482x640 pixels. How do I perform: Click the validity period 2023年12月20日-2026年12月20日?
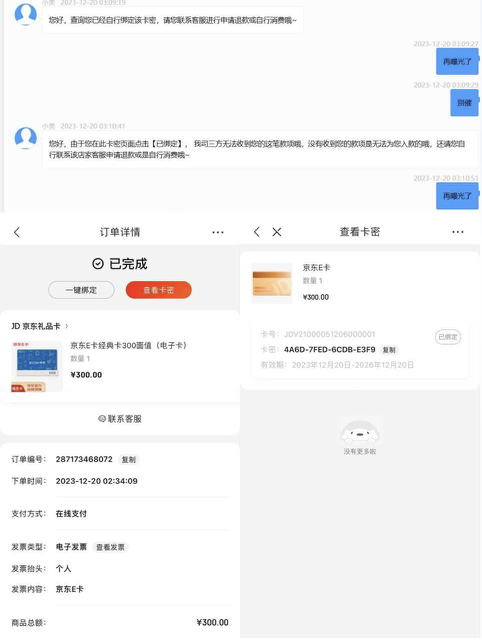tap(353, 365)
